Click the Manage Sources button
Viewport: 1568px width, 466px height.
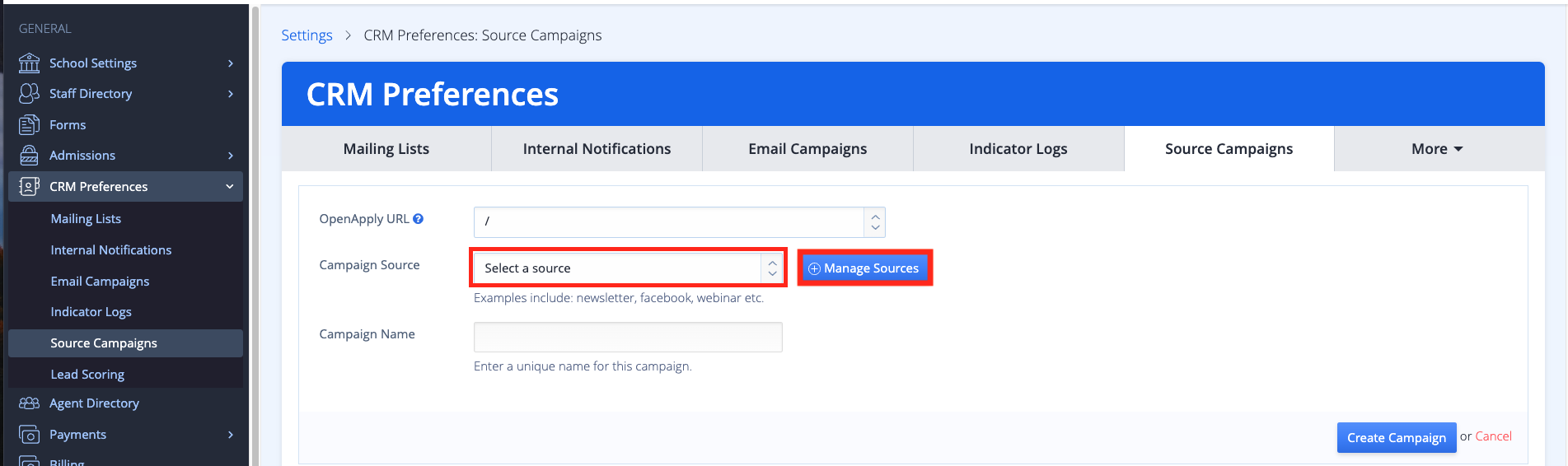tap(864, 268)
